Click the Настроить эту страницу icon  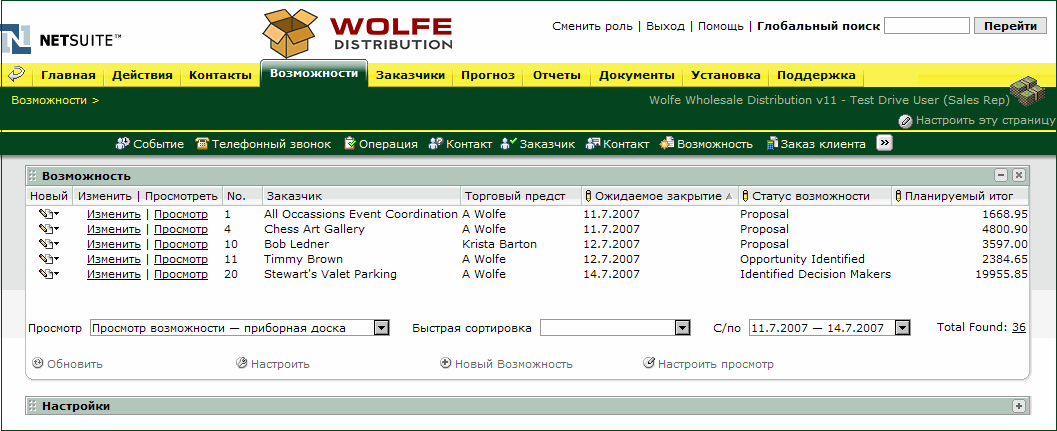[905, 121]
